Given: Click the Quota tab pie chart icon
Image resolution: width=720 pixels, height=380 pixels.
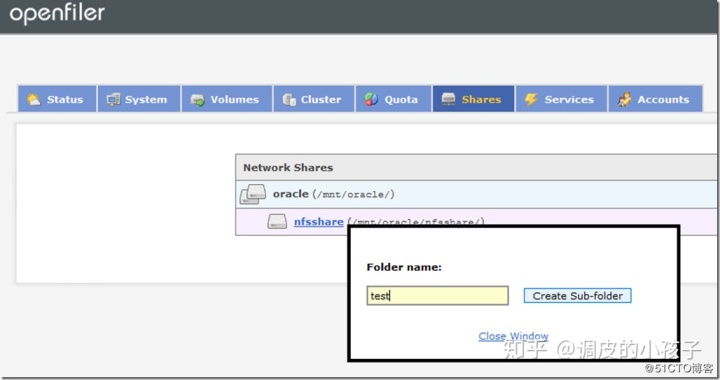Looking at the screenshot, I should (371, 99).
